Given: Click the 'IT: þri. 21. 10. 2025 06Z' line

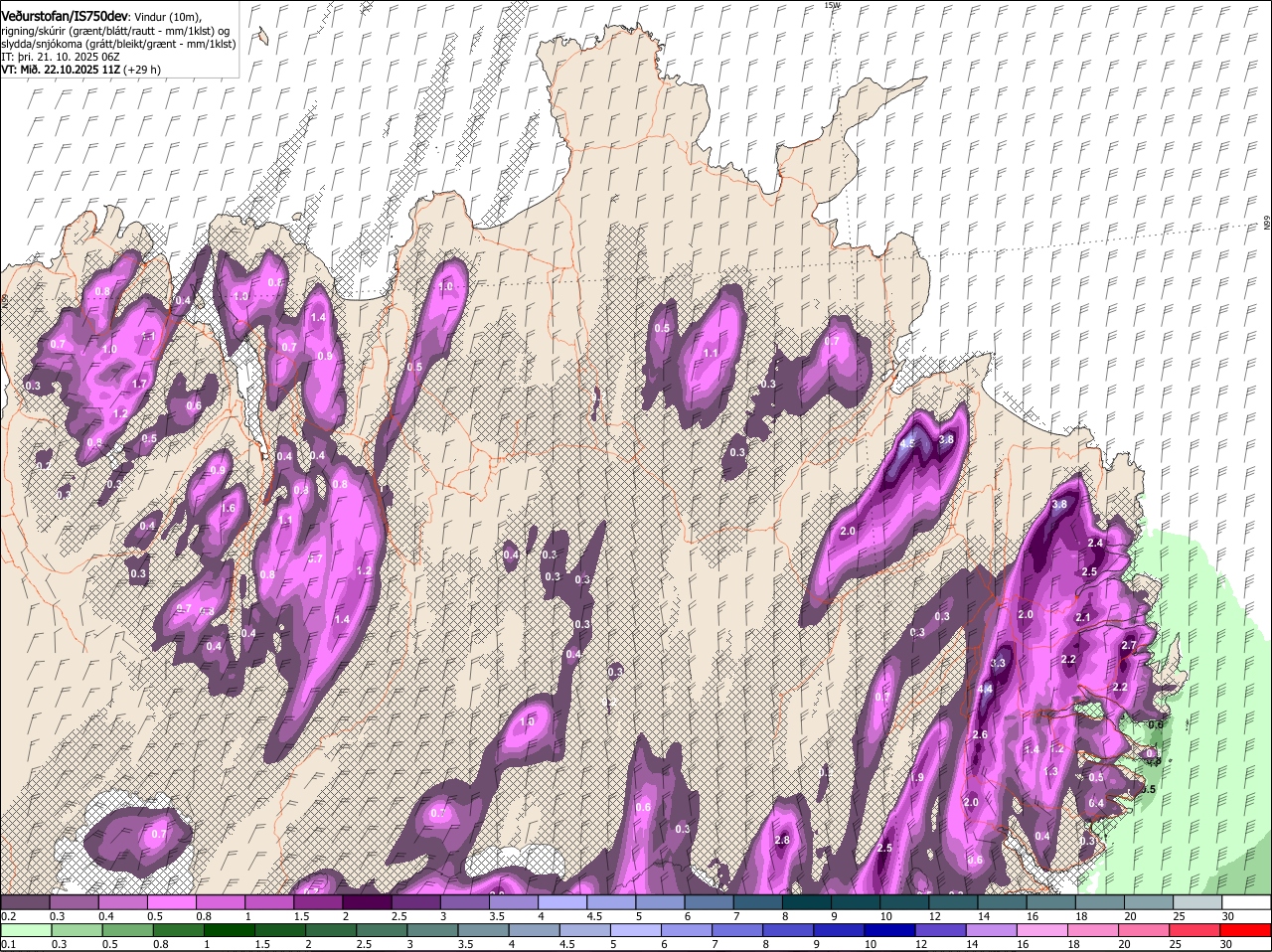Looking at the screenshot, I should point(59,57).
